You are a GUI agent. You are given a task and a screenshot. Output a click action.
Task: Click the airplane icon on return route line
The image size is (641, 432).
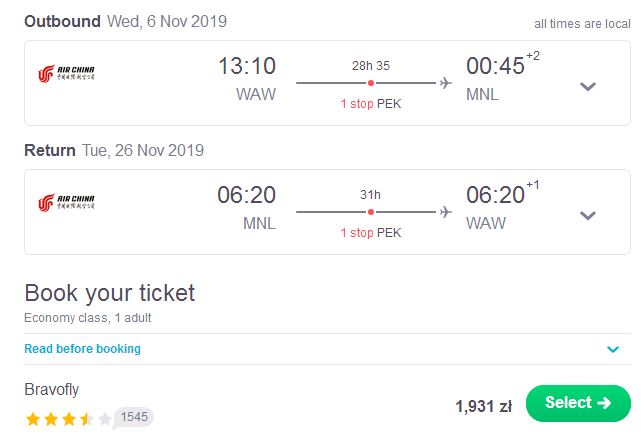click(446, 212)
